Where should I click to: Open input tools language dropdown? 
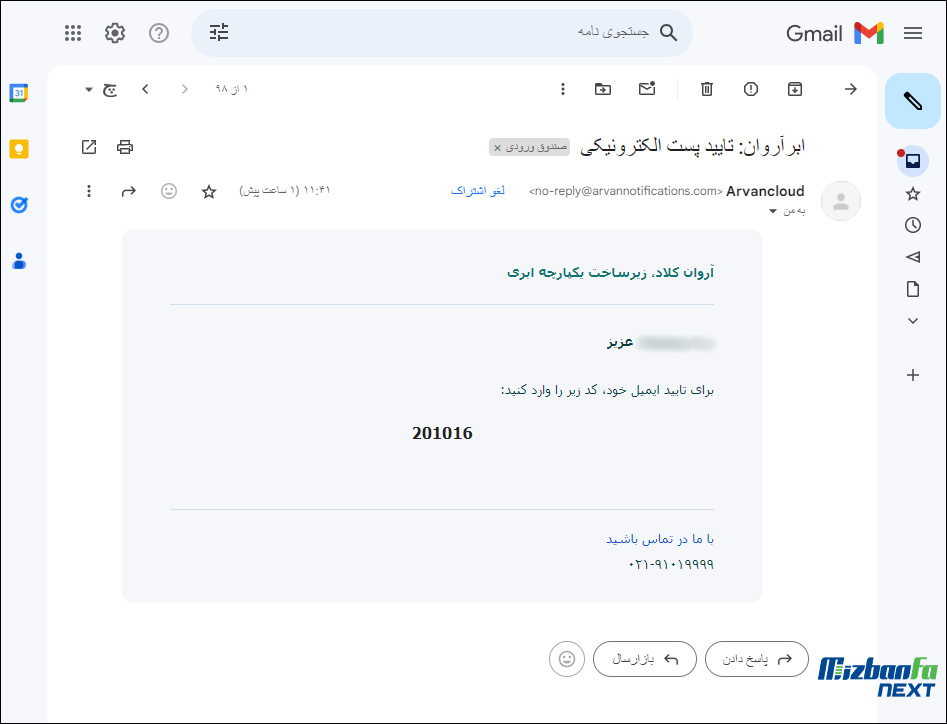(x=89, y=90)
